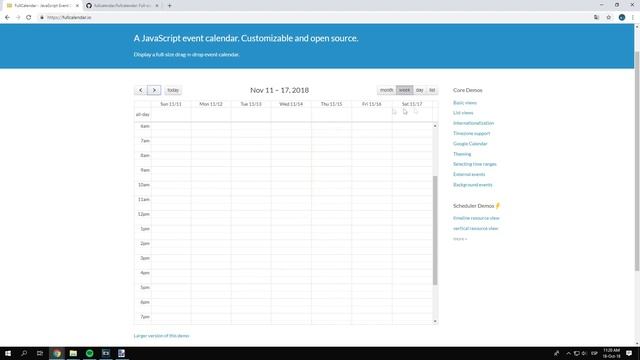Switch calendar to week view
The image size is (640, 360).
pyautogui.click(x=404, y=90)
